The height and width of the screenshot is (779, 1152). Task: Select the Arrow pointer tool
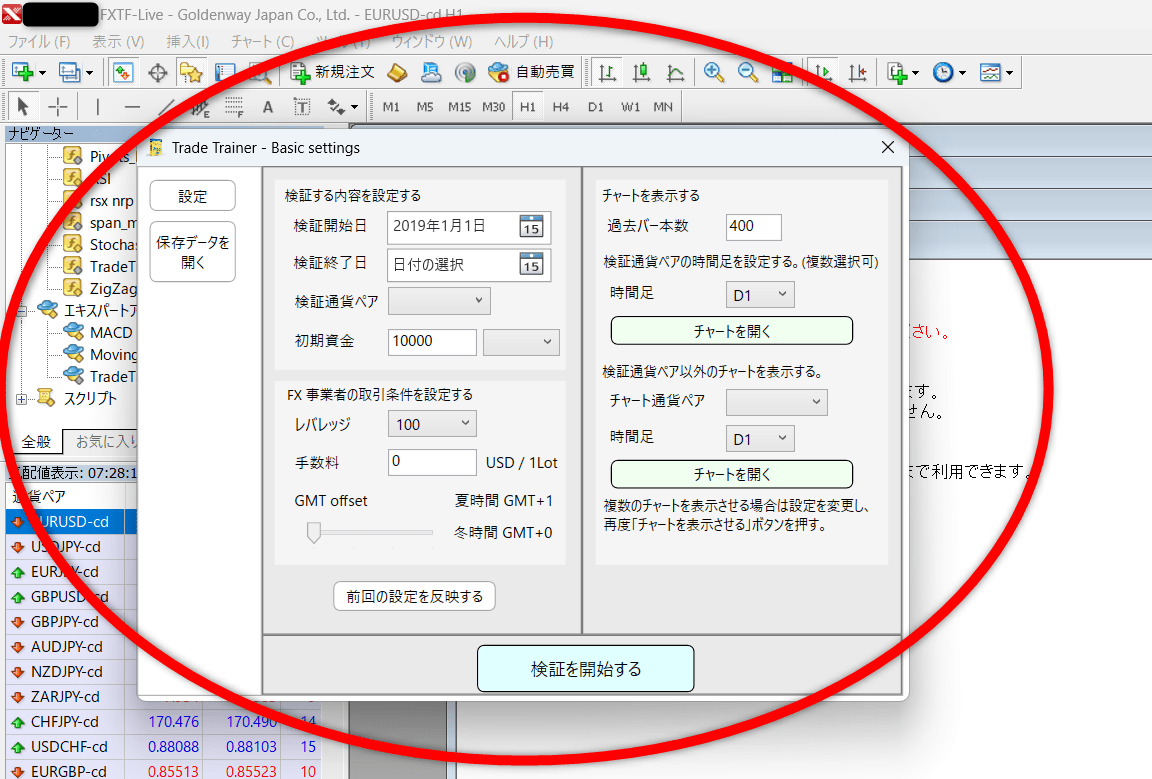click(23, 106)
